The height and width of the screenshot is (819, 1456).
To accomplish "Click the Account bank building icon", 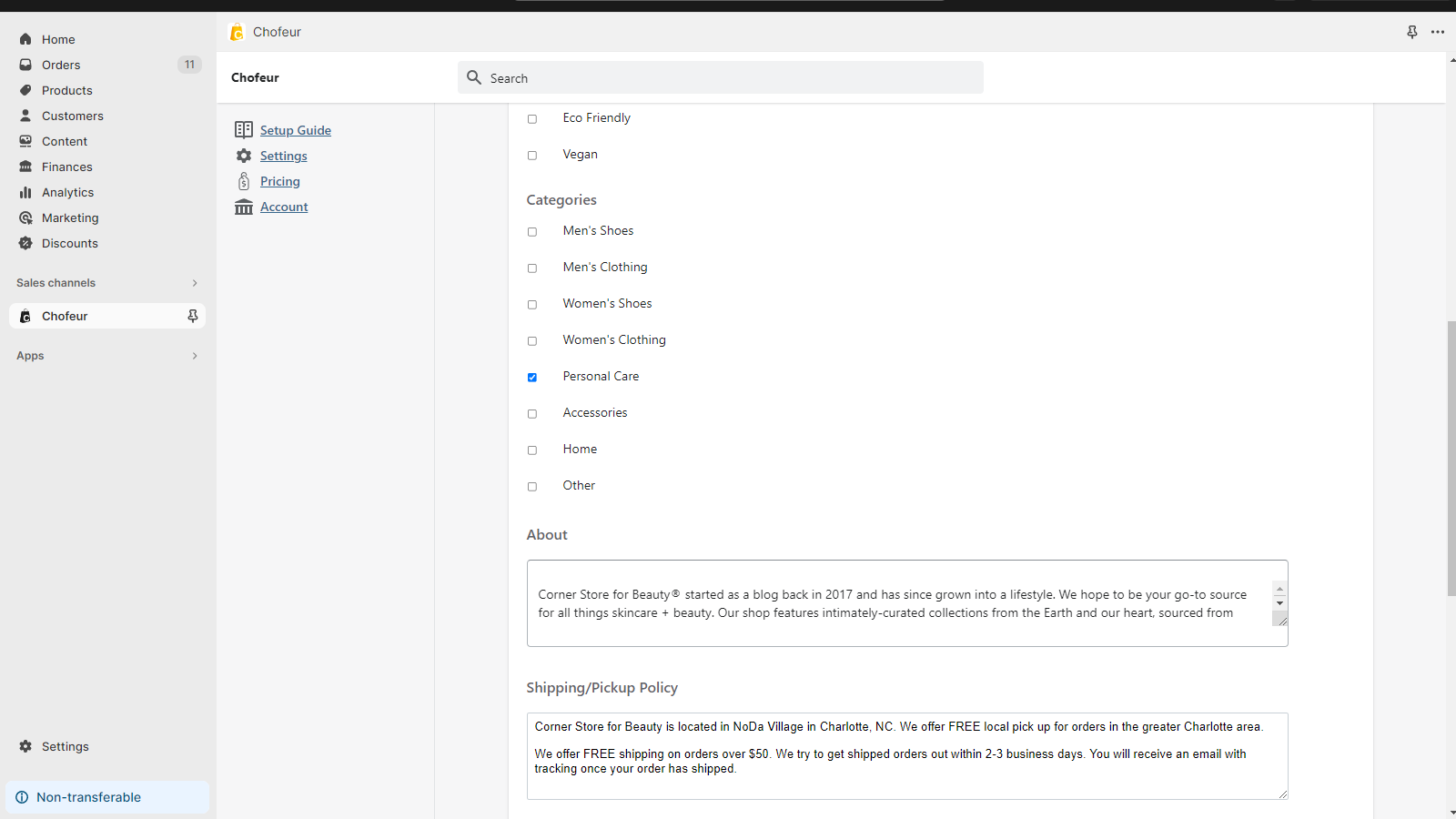I will coord(244,207).
